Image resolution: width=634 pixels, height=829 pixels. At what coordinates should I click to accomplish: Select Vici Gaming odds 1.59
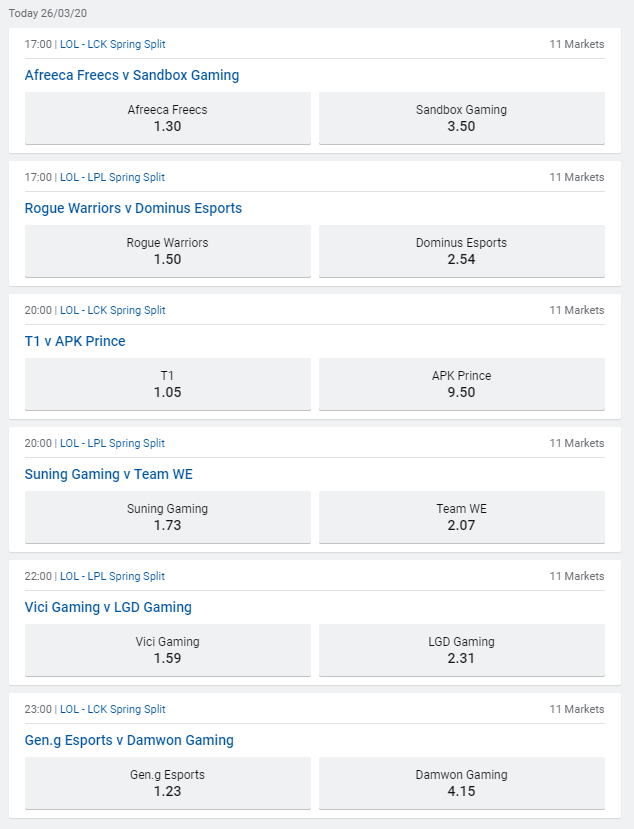click(x=168, y=650)
